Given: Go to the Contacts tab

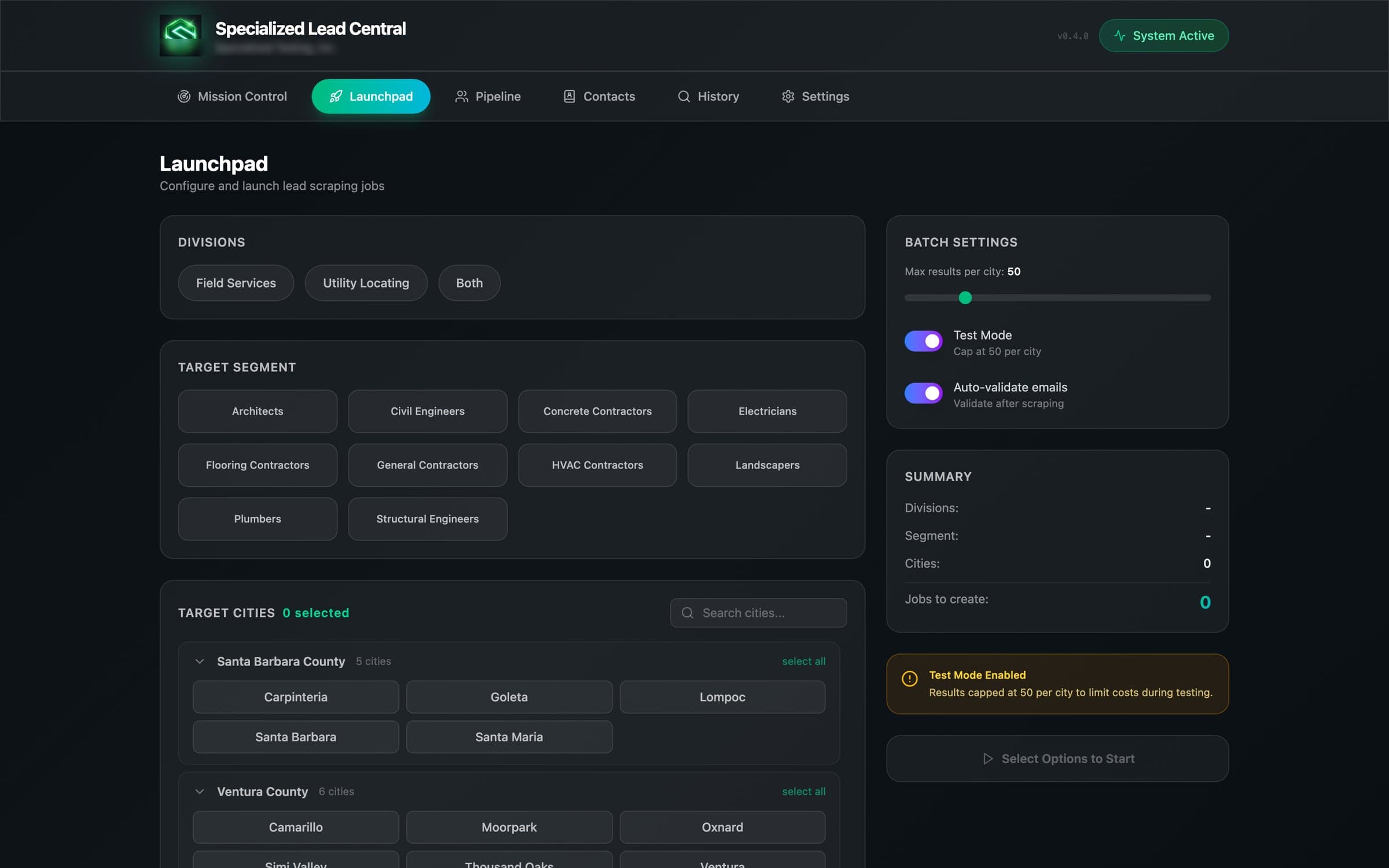Looking at the screenshot, I should click(x=599, y=96).
